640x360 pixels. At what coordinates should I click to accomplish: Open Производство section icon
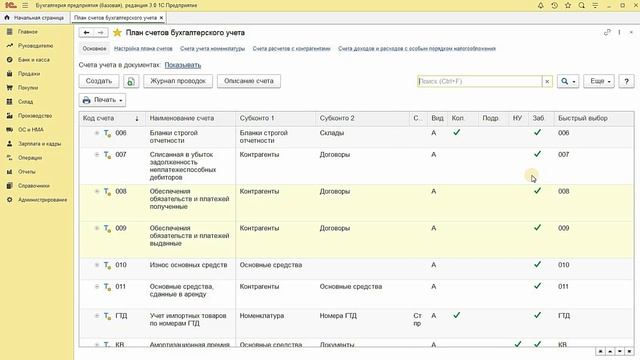coord(9,116)
